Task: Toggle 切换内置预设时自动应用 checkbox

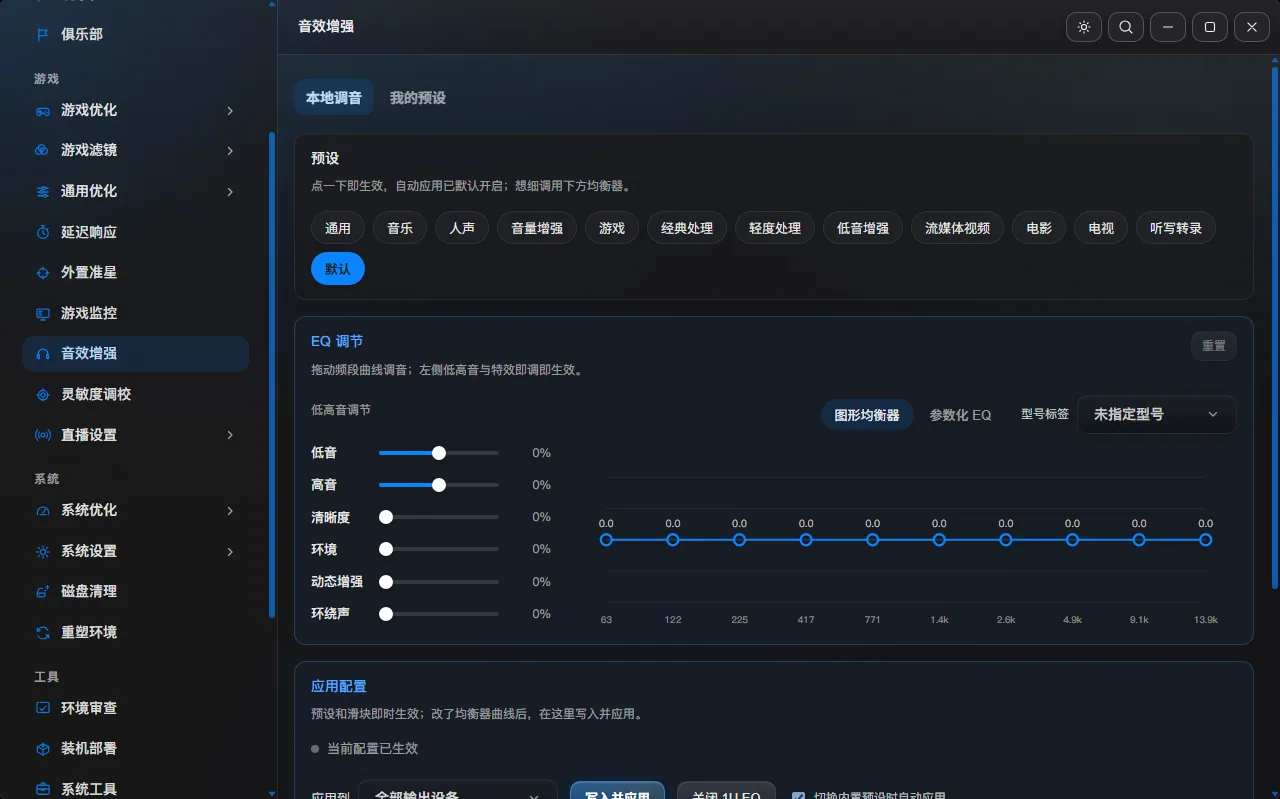Action: [798, 796]
